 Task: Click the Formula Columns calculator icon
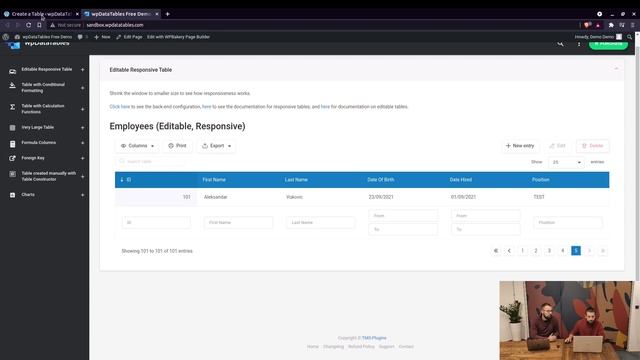(13, 144)
